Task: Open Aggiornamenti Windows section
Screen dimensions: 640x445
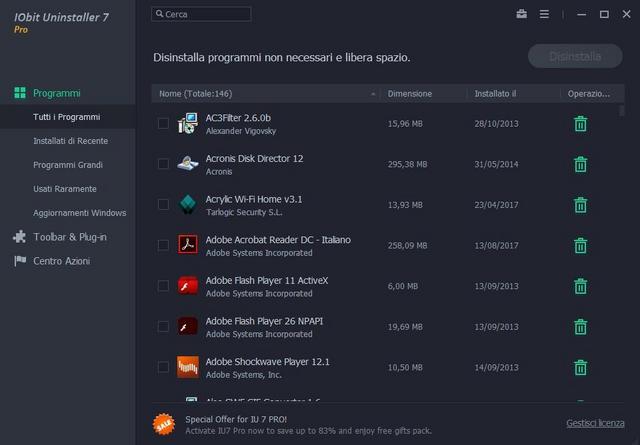Action: [80, 213]
